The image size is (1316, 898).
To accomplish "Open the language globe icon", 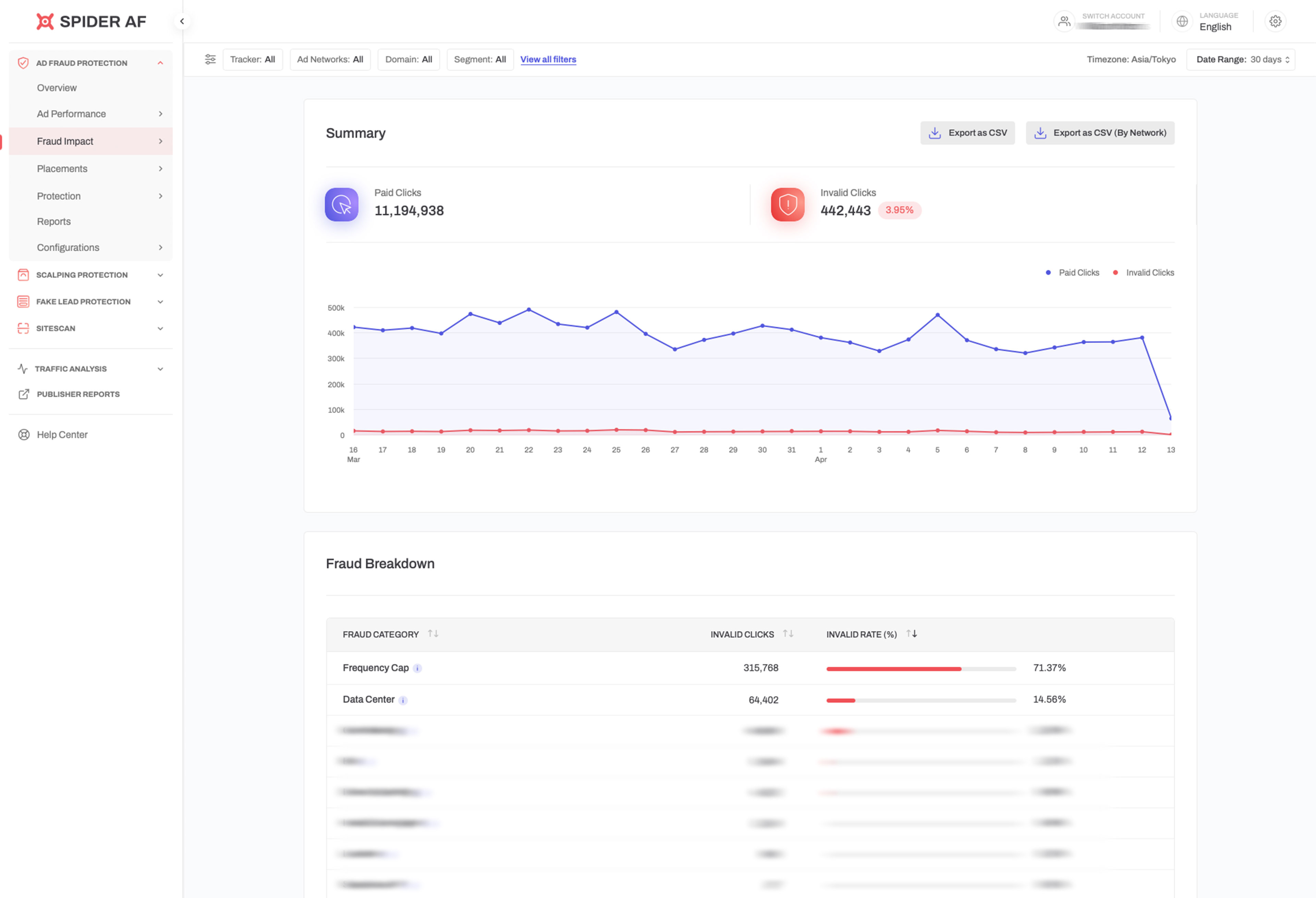I will point(1182,21).
